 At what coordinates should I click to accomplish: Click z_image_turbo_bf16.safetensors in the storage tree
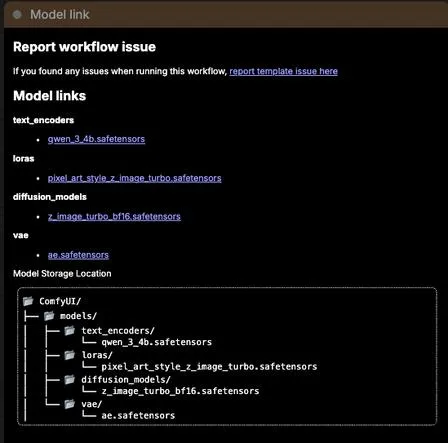coord(180,391)
